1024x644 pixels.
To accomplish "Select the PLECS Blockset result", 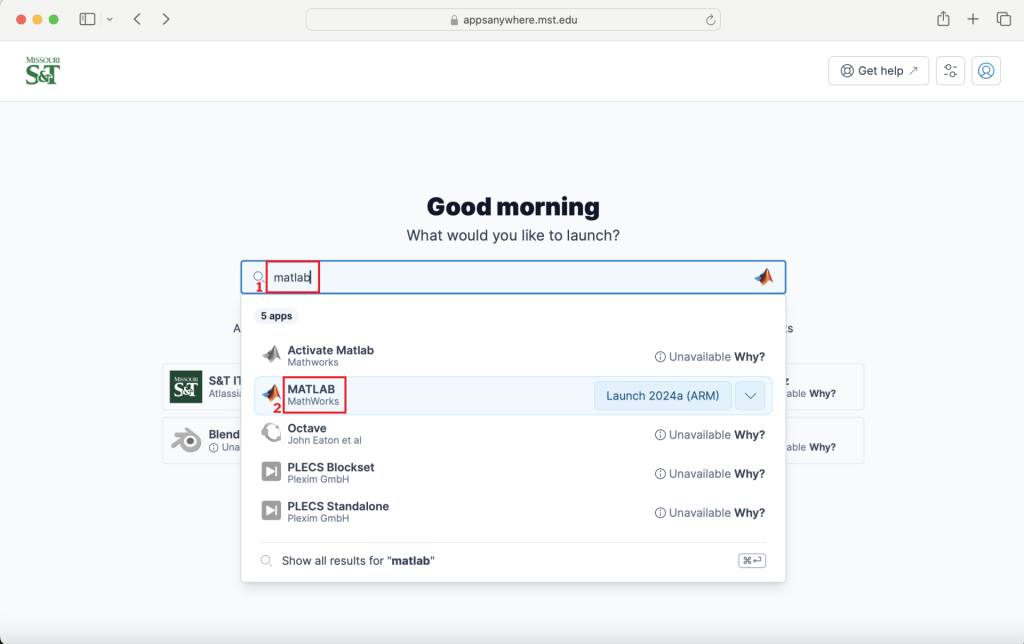I will [x=513, y=473].
